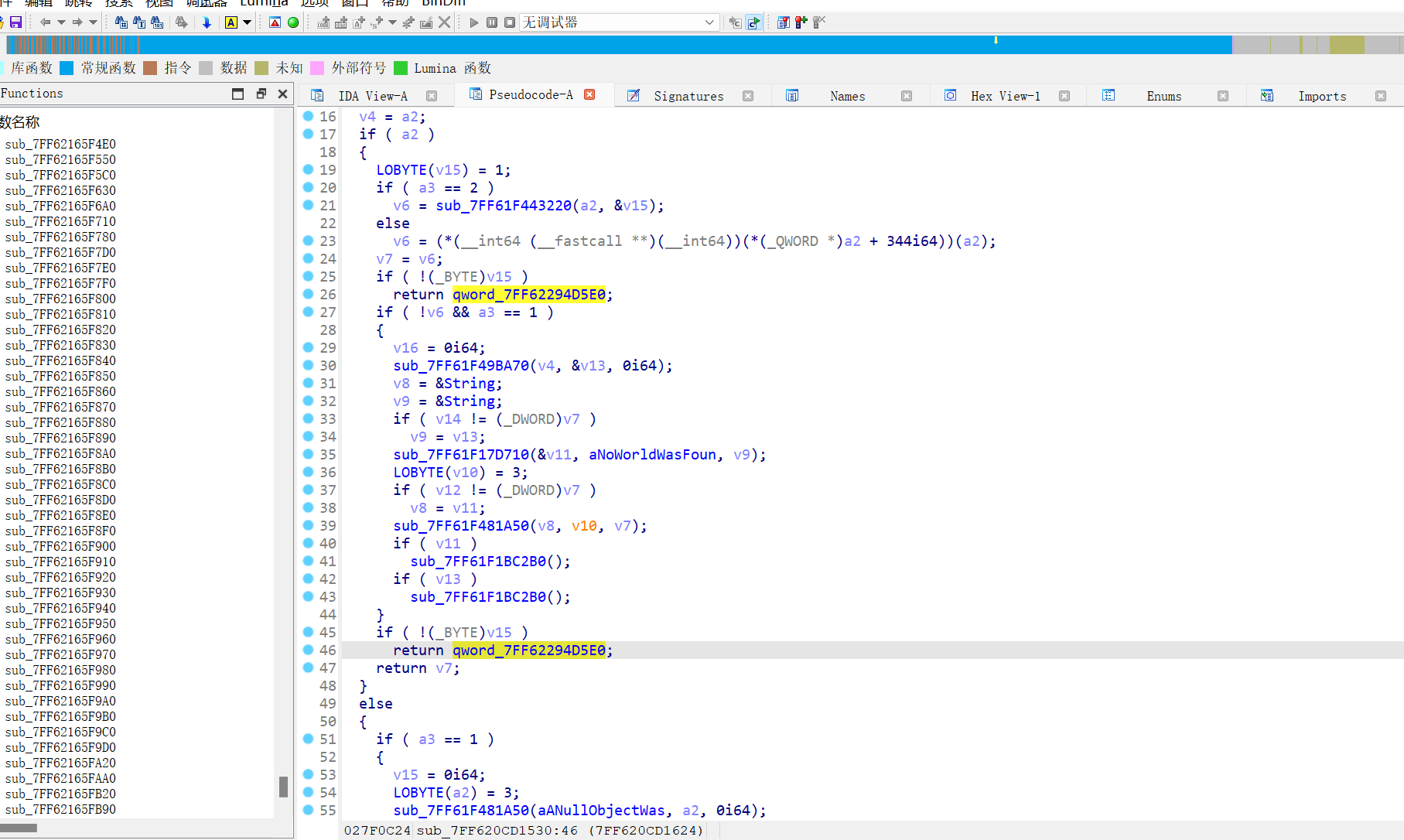Screen dimensions: 1404x840
Task: Start the process with the play button
Action: (x=474, y=22)
